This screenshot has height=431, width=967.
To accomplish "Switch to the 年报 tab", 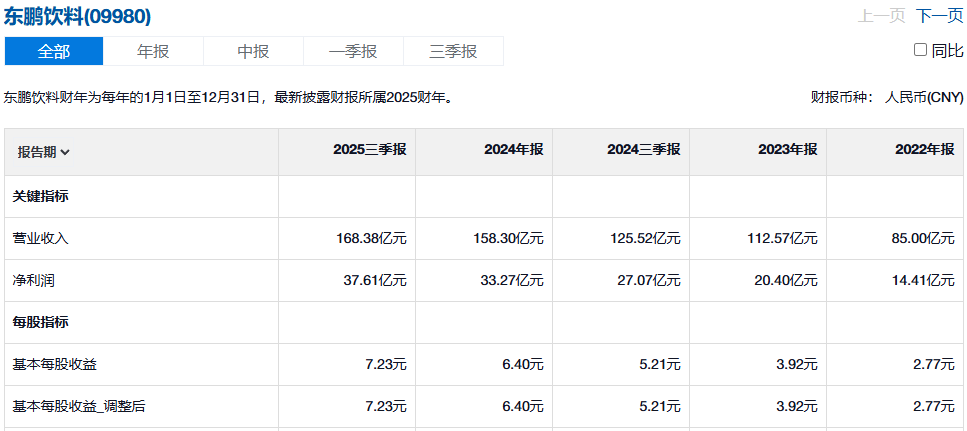I will pos(153,51).
